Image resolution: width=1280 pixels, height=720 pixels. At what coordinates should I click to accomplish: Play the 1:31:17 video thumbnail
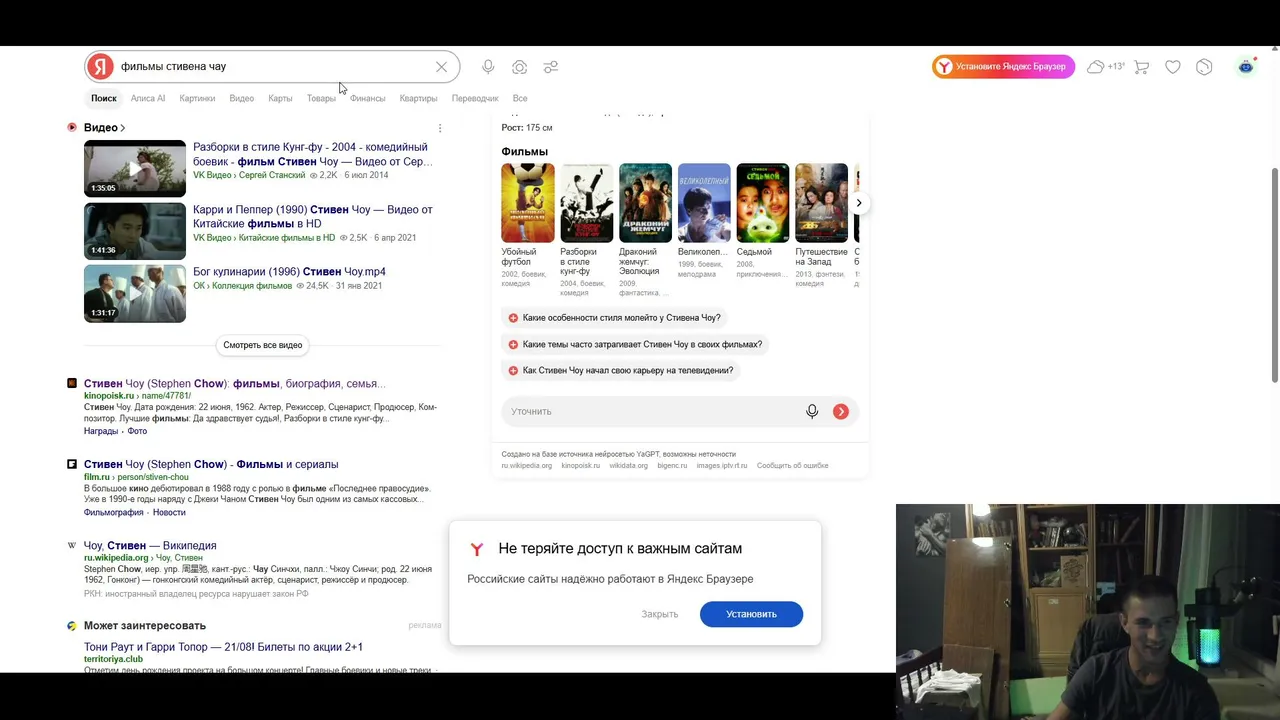[135, 293]
